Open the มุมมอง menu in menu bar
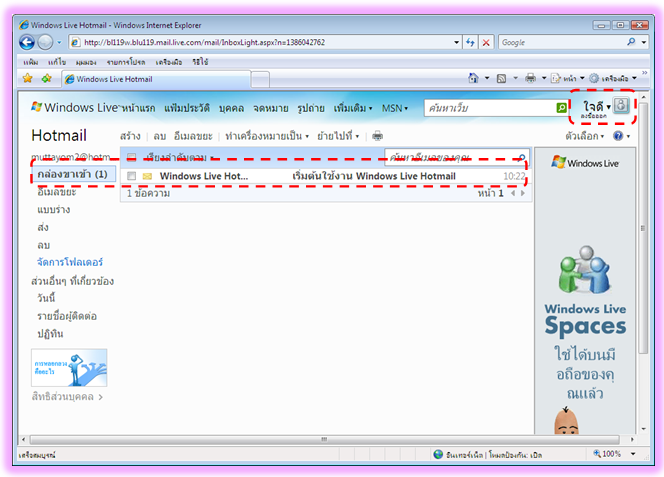The image size is (664, 477). 86,62
